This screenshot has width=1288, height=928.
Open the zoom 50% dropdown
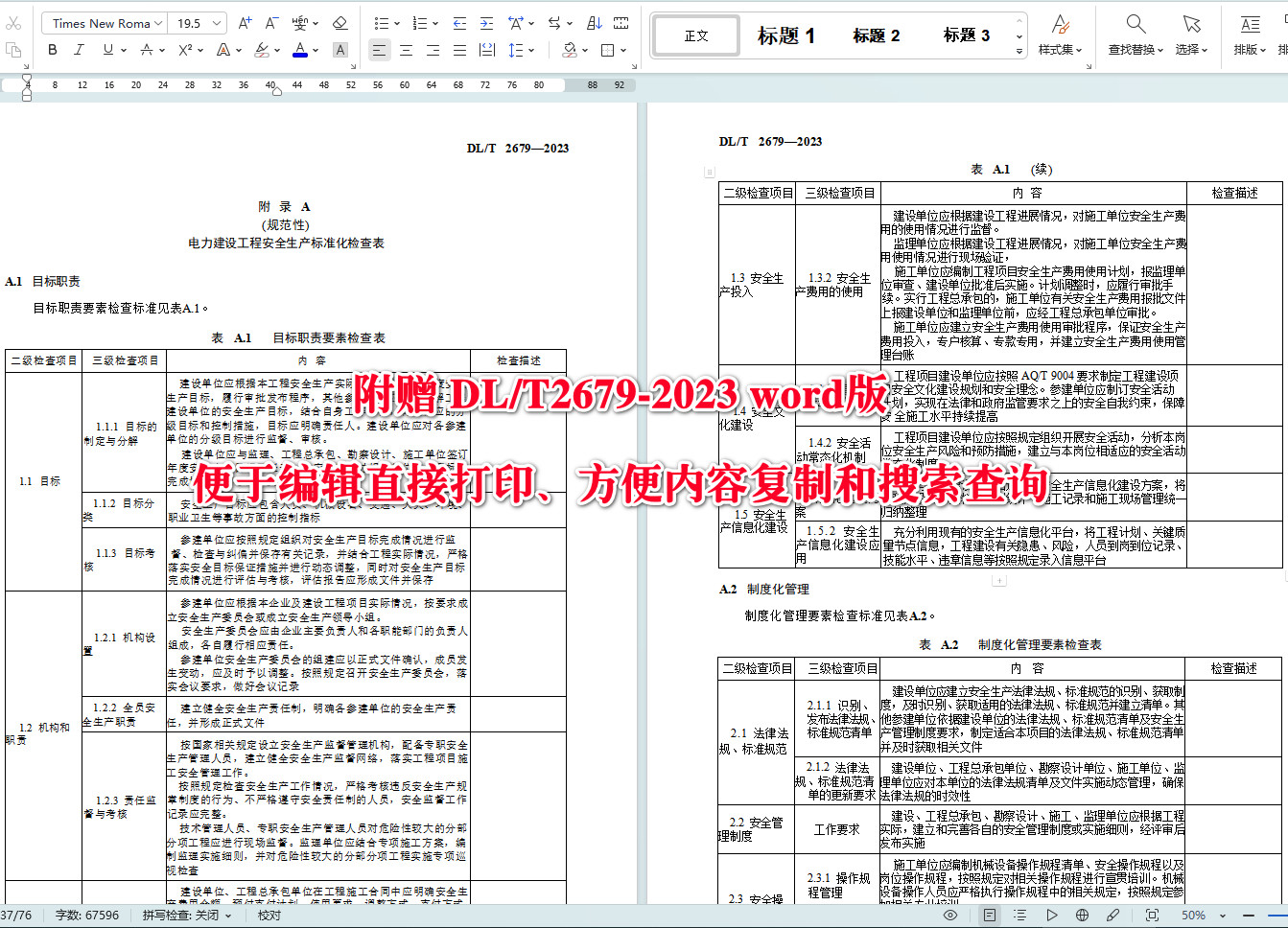point(1224,916)
